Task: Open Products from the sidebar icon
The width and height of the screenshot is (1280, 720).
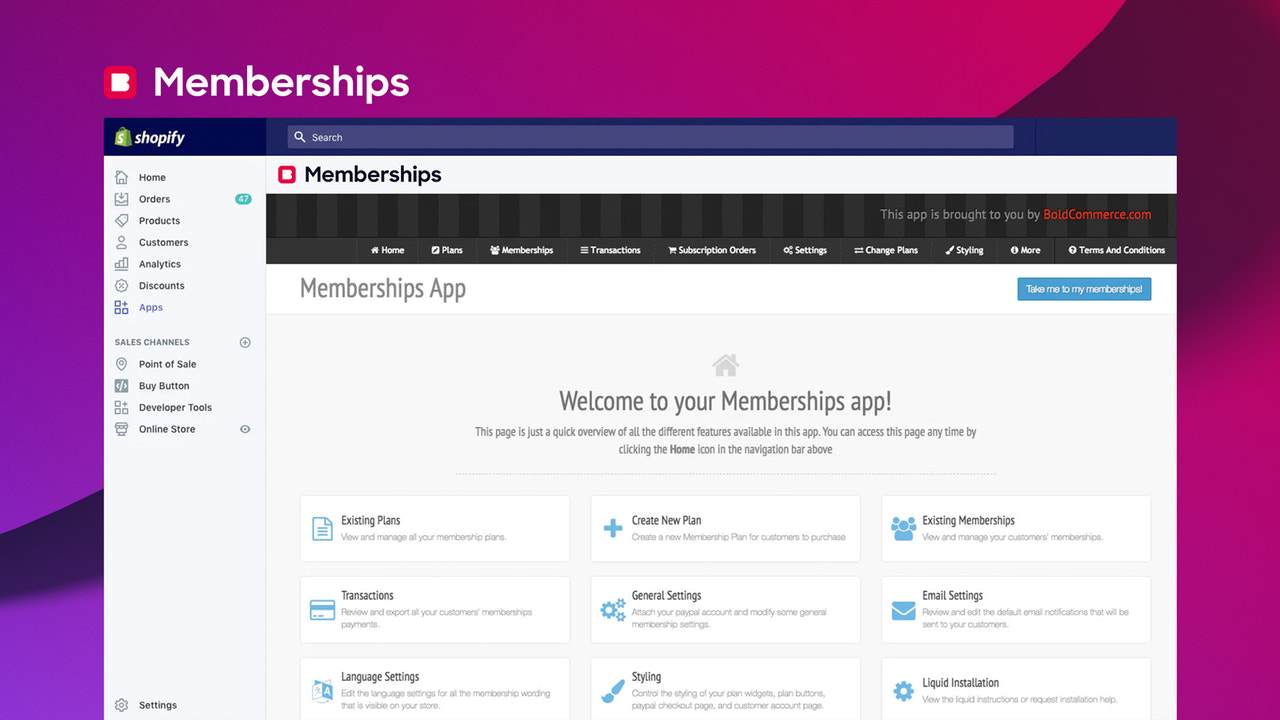Action: click(x=121, y=220)
